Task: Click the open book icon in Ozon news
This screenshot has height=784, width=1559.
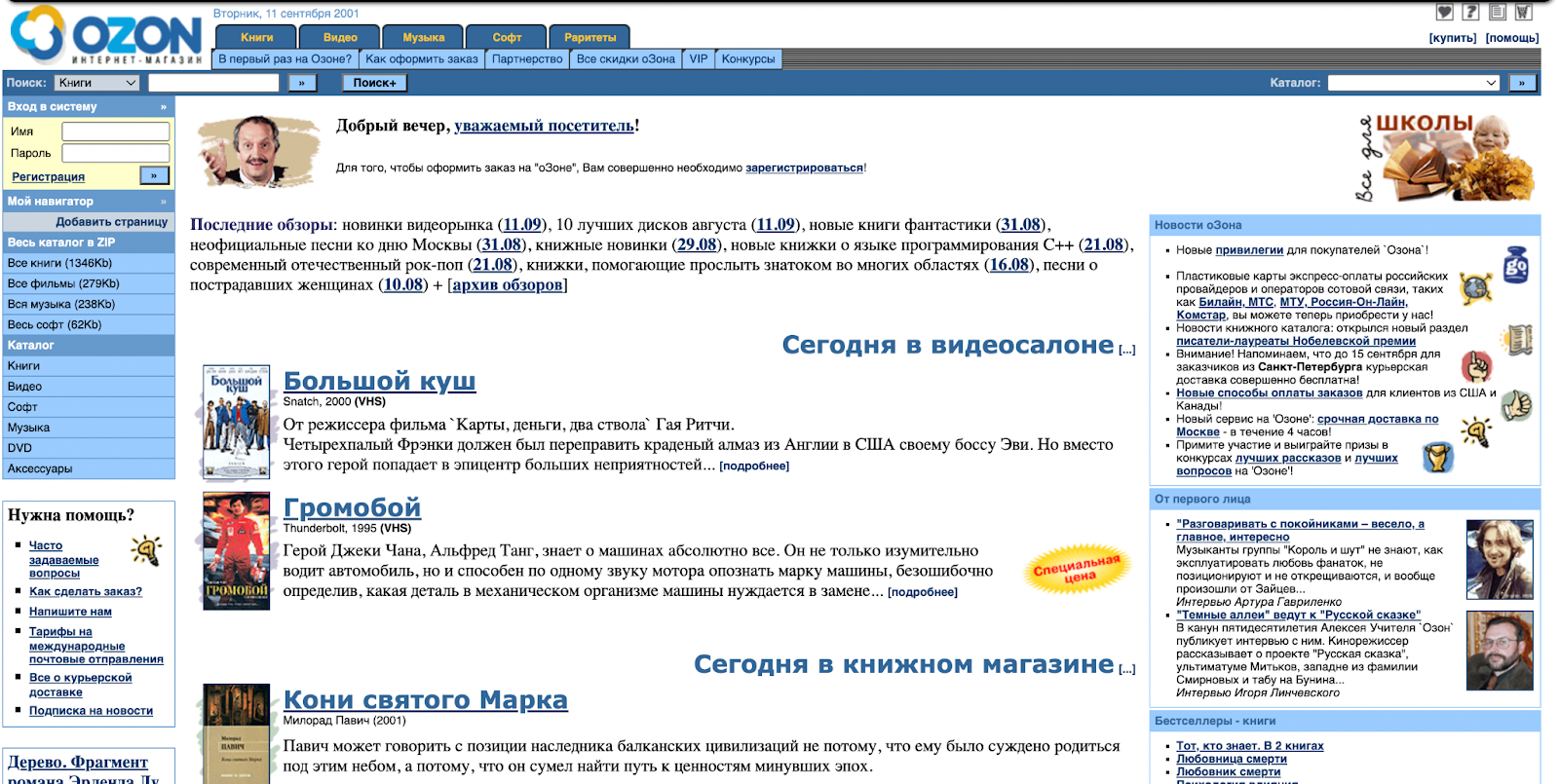Action: (1517, 339)
